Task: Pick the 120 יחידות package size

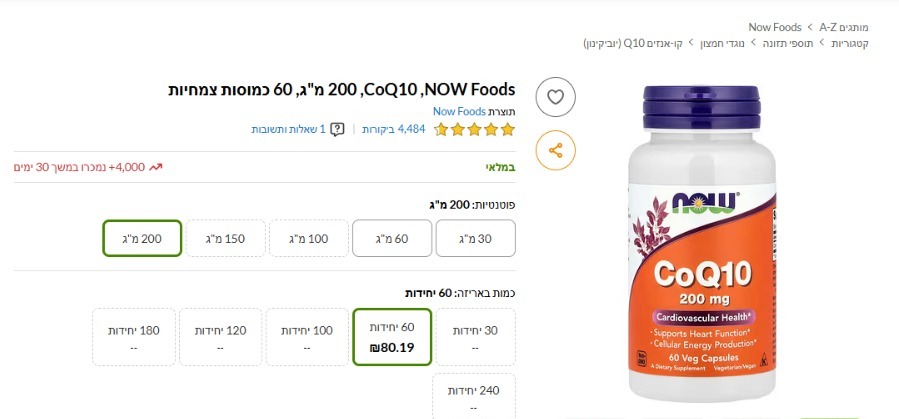Action: 221,337
